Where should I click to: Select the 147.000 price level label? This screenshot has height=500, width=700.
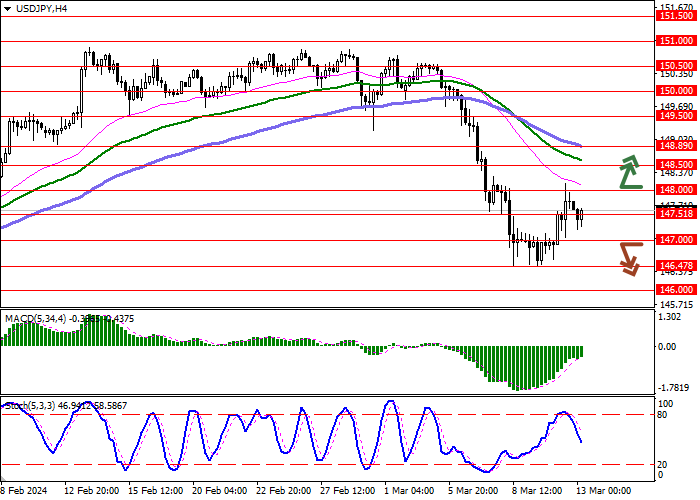click(676, 240)
